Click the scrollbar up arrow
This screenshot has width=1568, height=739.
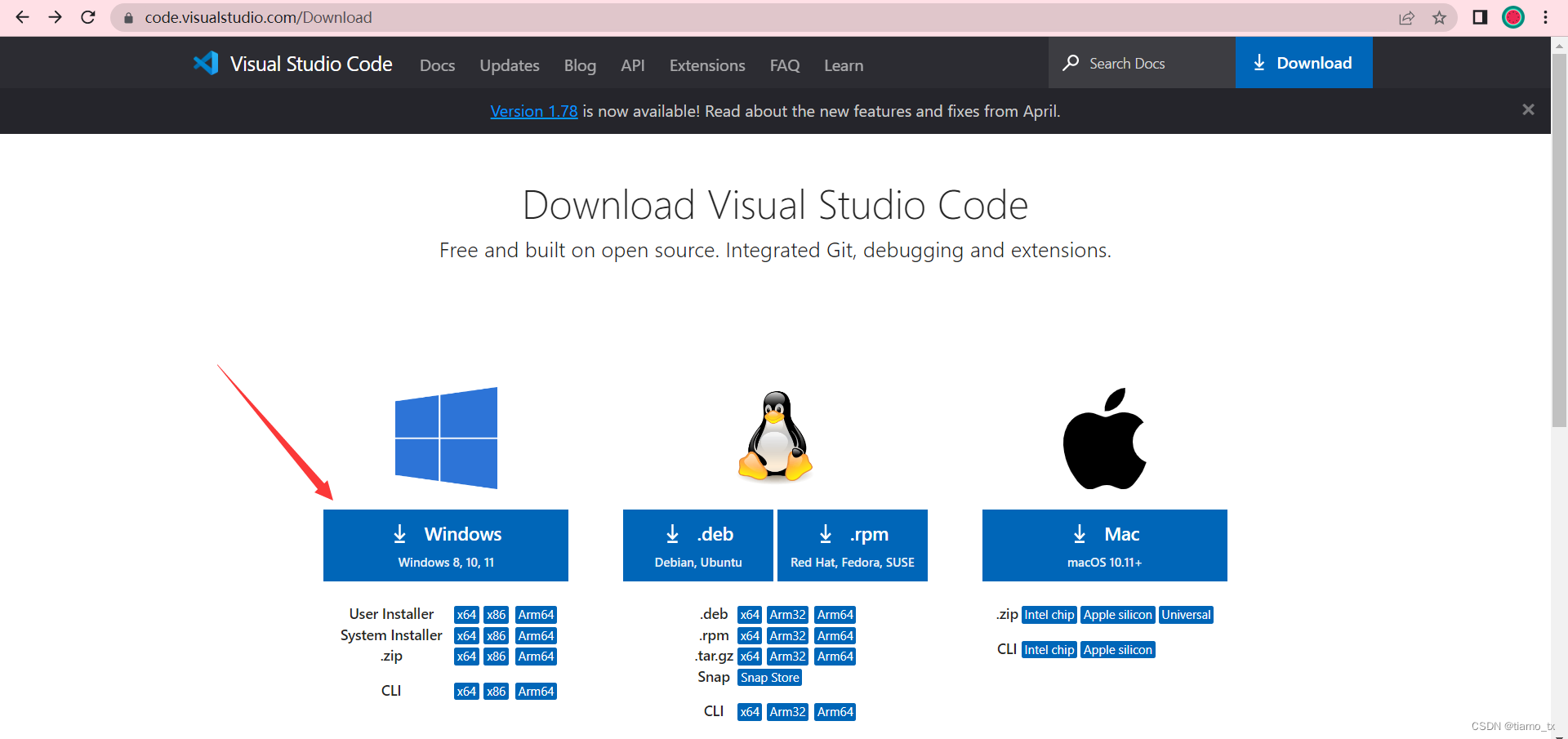pos(1559,46)
